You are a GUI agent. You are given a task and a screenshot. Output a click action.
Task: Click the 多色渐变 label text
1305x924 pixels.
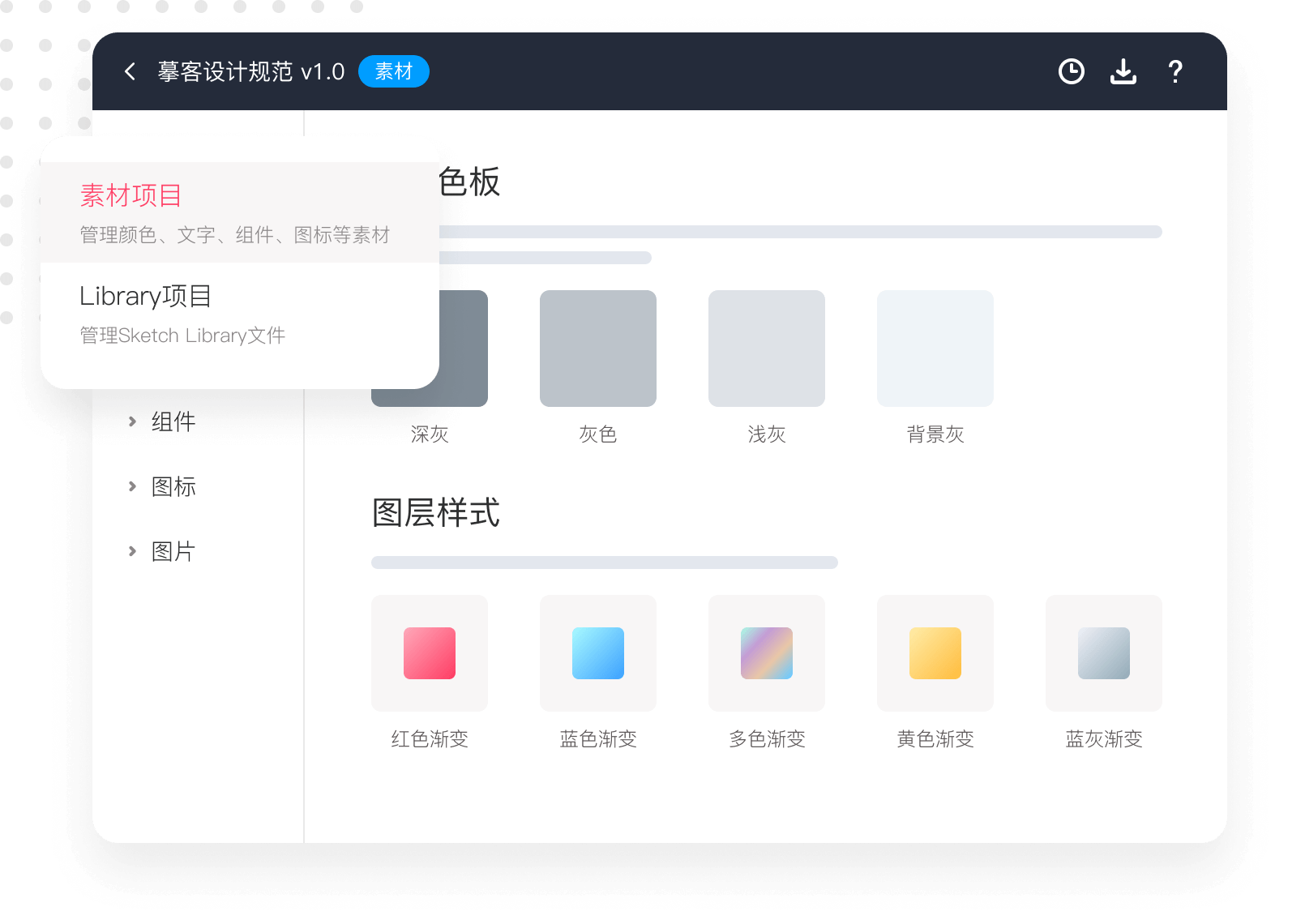[x=767, y=739]
